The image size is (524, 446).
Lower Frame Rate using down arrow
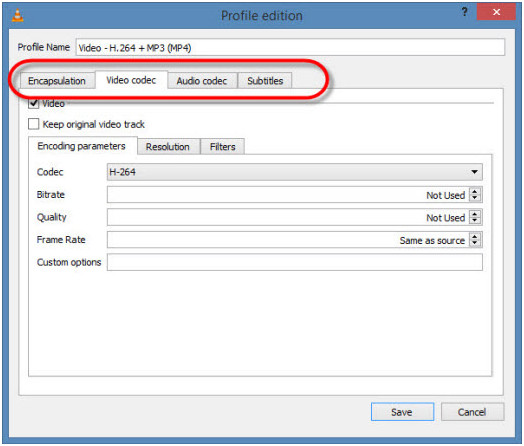point(475,243)
